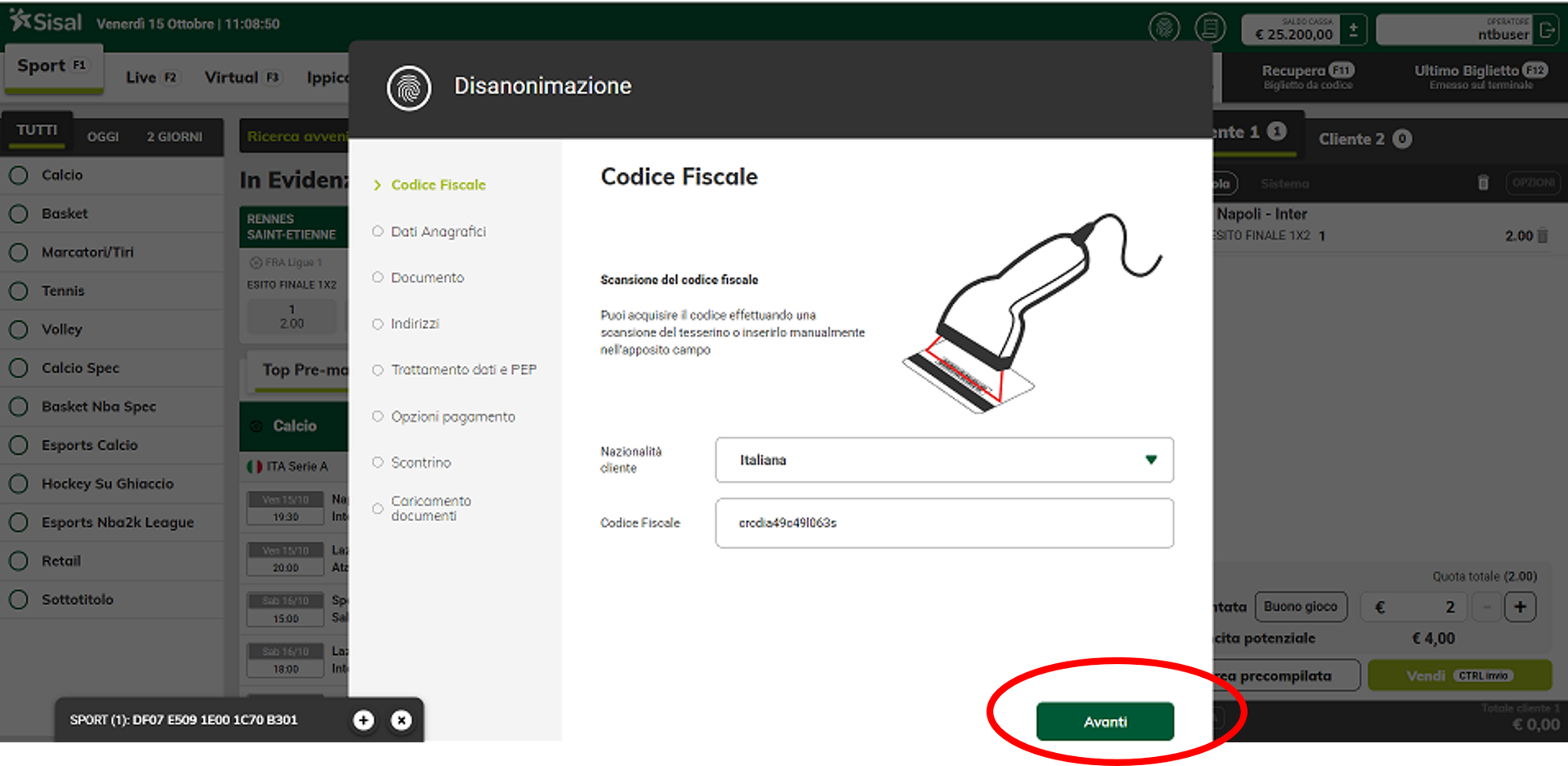Screen dimensions: 1568x766
Task: Click the fingerprint icon in top bar
Action: pos(1164,28)
